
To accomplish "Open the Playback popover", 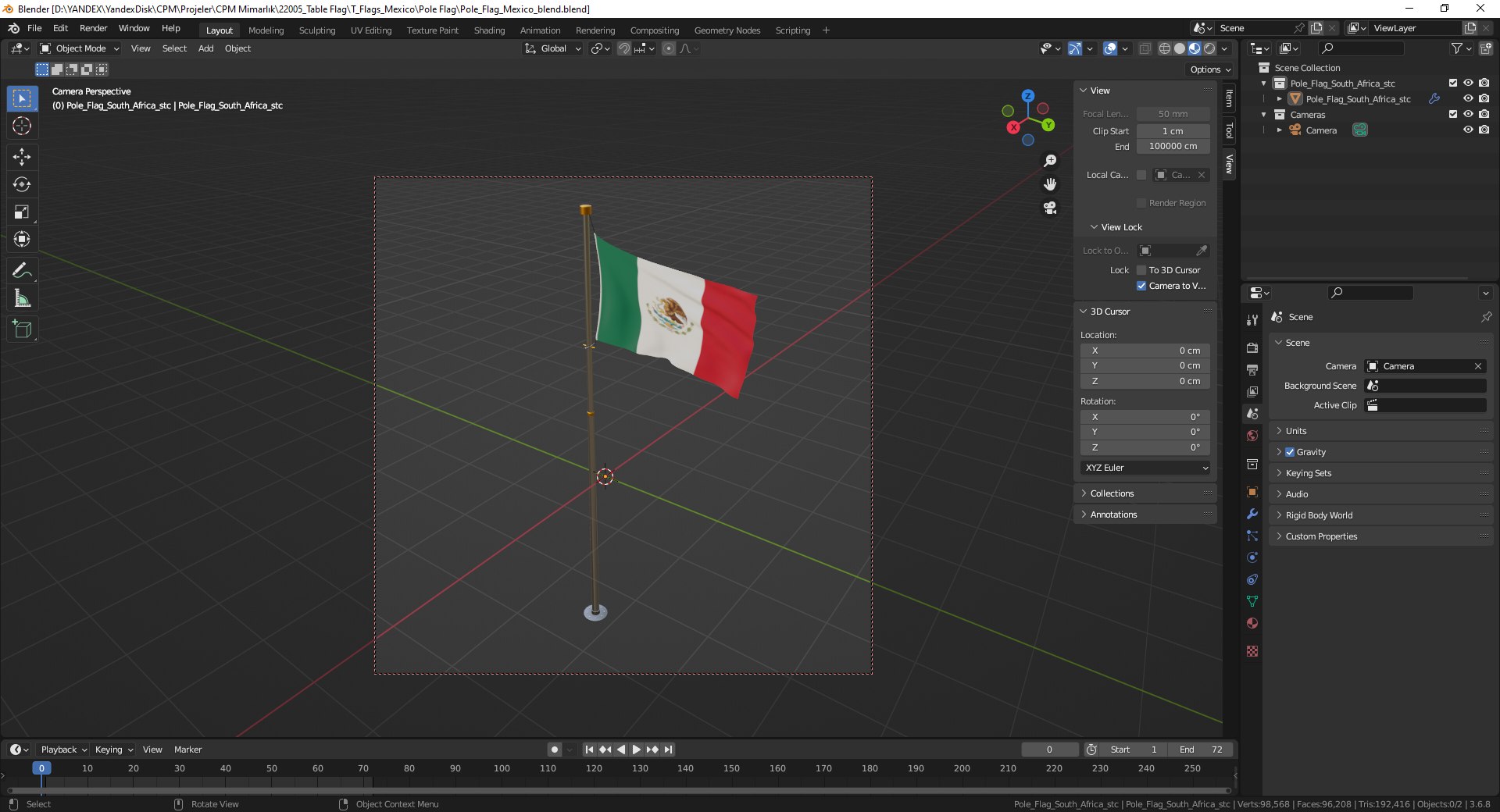I will coord(63,750).
